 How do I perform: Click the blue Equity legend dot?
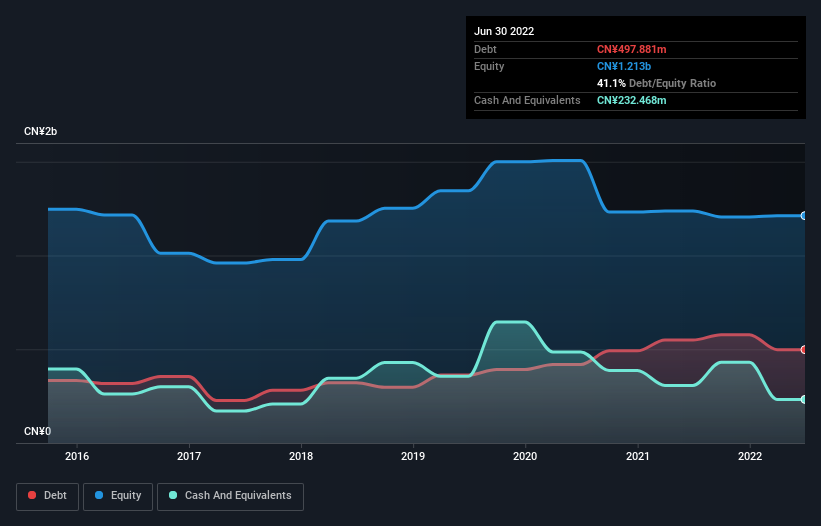click(x=99, y=495)
